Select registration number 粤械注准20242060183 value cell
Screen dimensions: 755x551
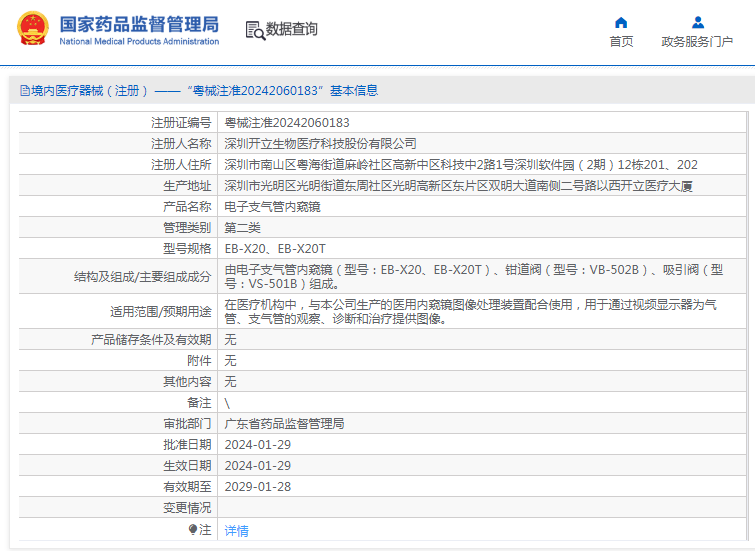(x=287, y=123)
